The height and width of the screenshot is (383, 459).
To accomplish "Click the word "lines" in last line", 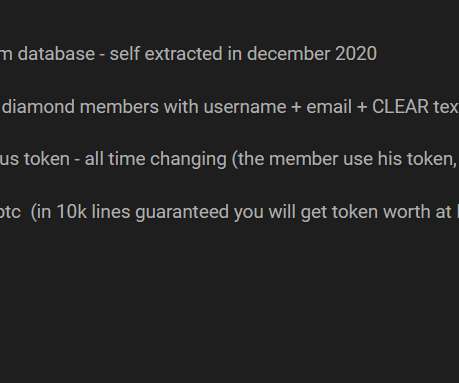I will (111, 212).
